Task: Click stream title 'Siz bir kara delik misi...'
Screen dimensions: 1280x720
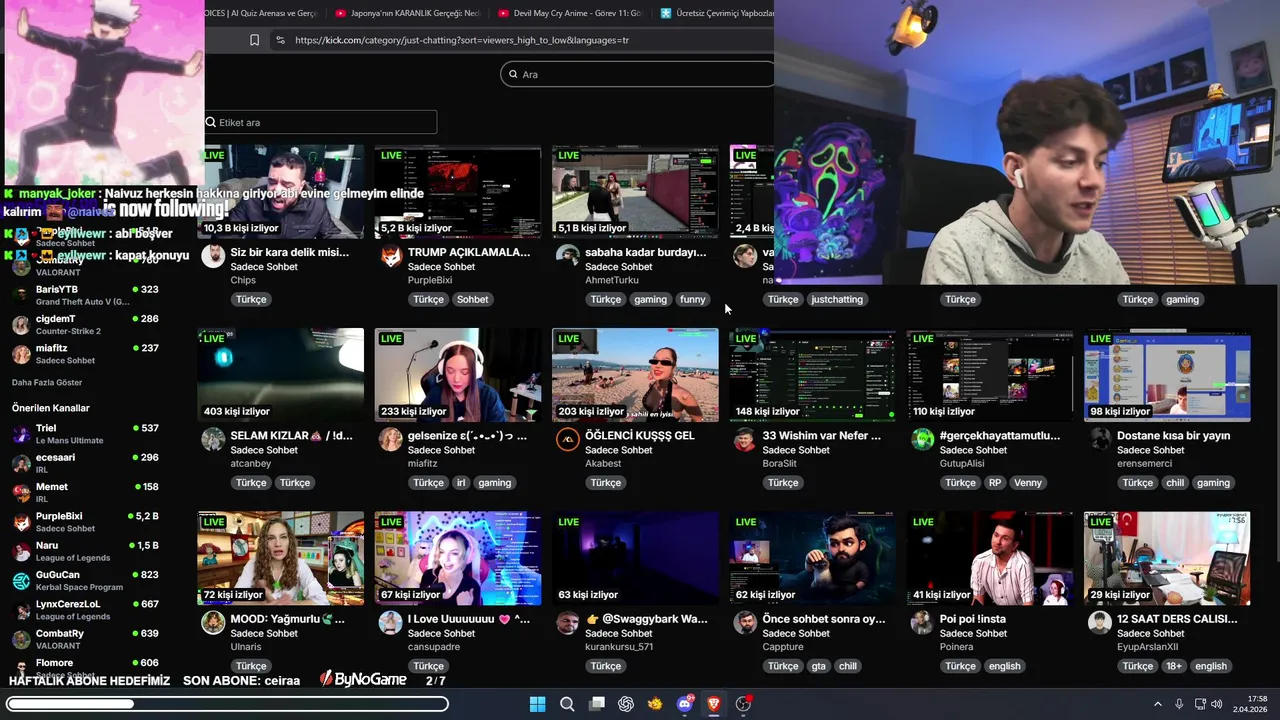Action: click(290, 252)
